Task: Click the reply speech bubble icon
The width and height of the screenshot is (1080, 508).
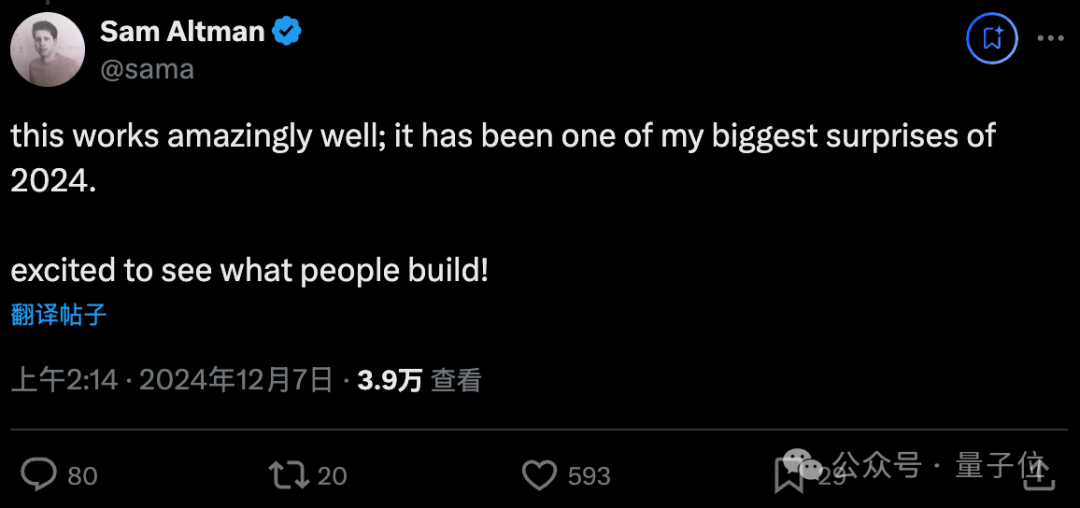Action: point(39,475)
